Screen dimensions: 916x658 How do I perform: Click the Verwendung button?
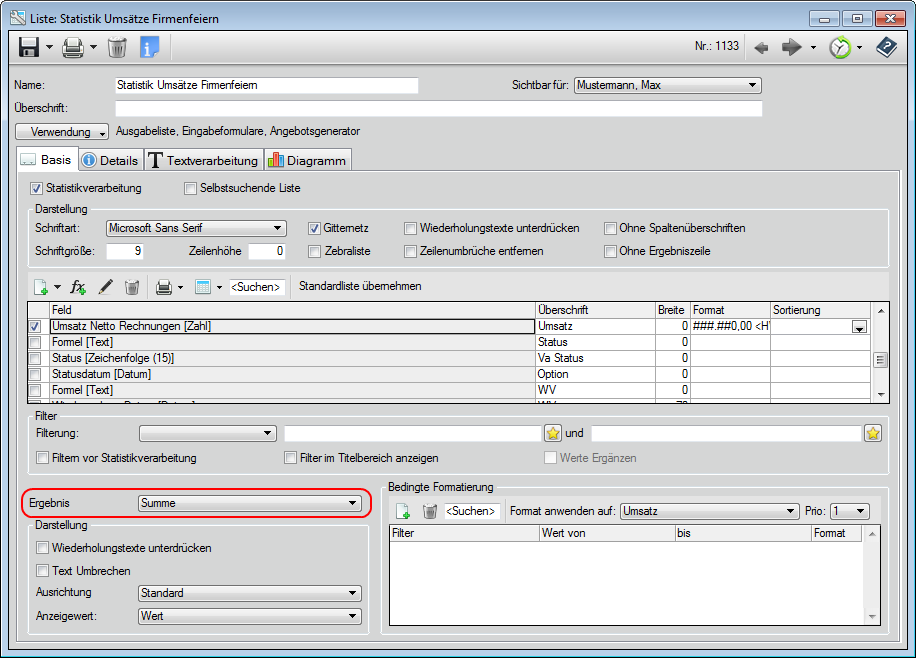[x=63, y=132]
